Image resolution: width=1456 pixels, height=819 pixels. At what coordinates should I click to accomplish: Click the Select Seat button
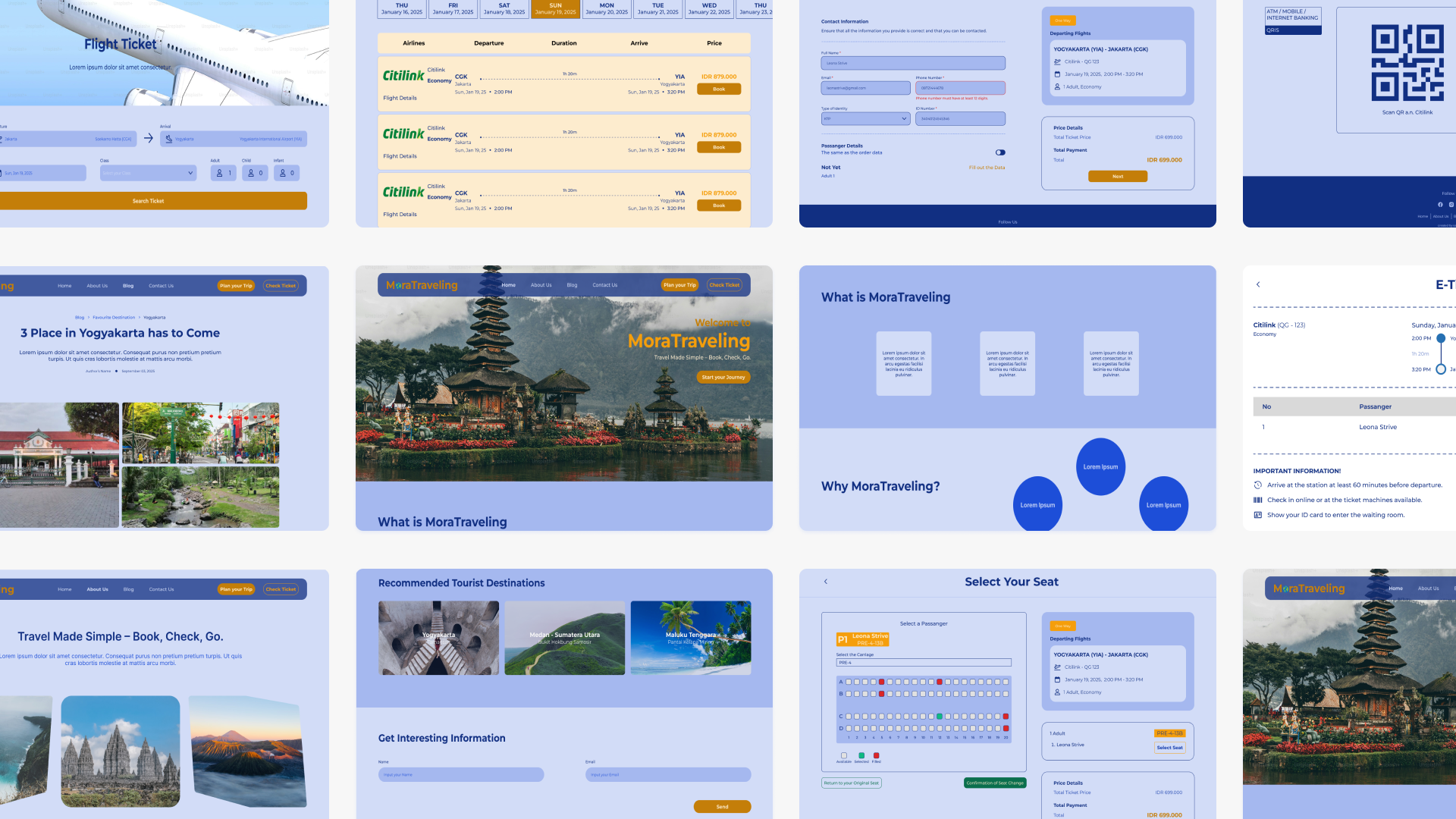click(1169, 748)
